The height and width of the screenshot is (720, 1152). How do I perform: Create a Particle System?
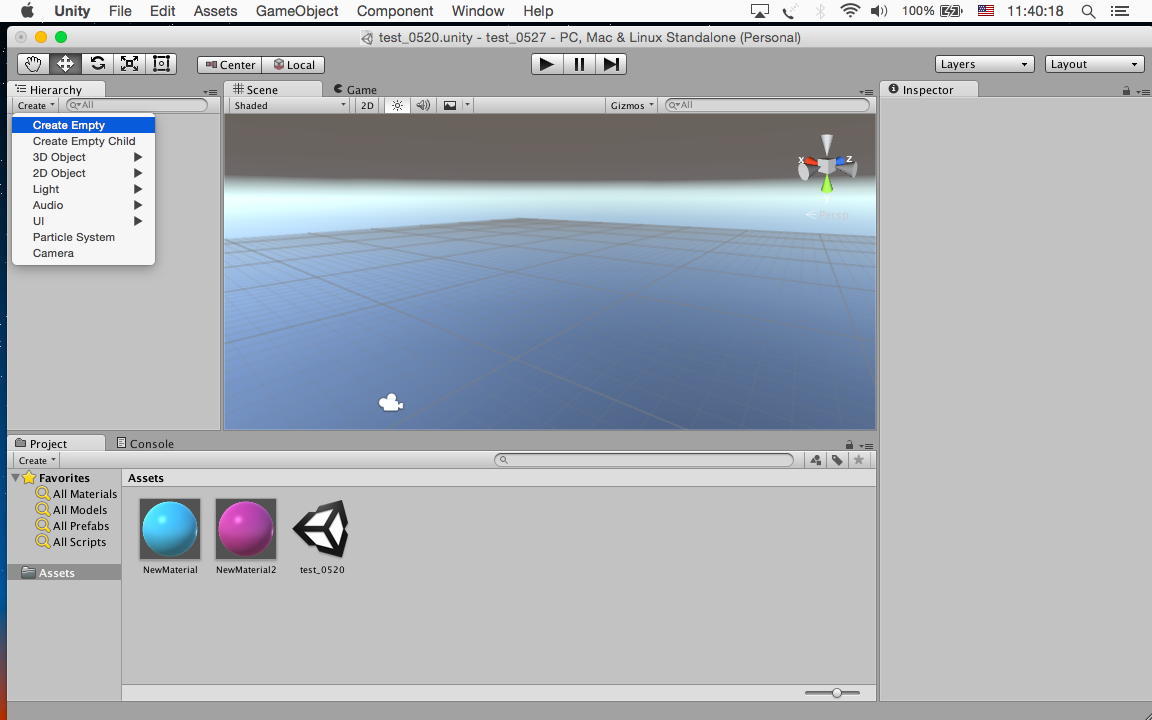pos(84,237)
